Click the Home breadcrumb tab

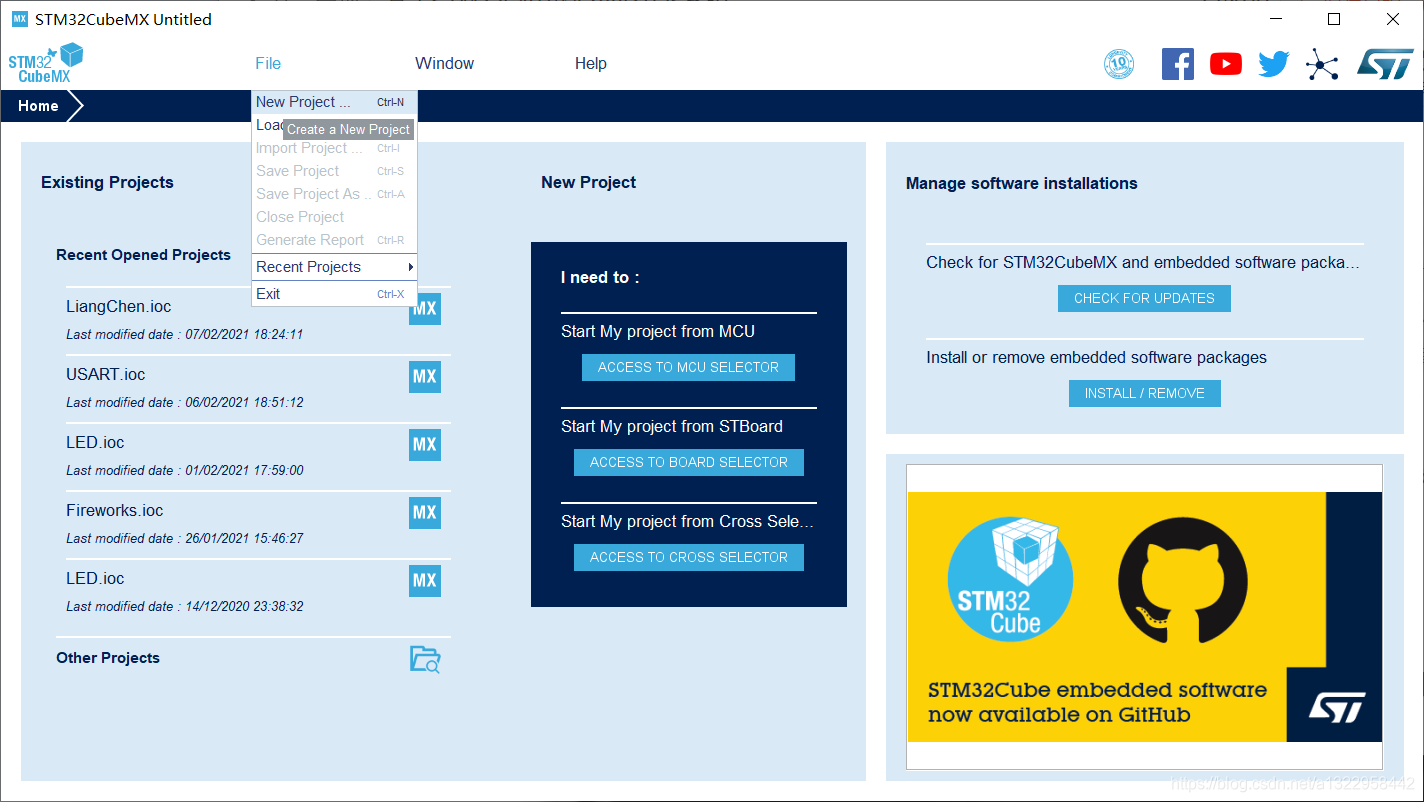point(38,106)
